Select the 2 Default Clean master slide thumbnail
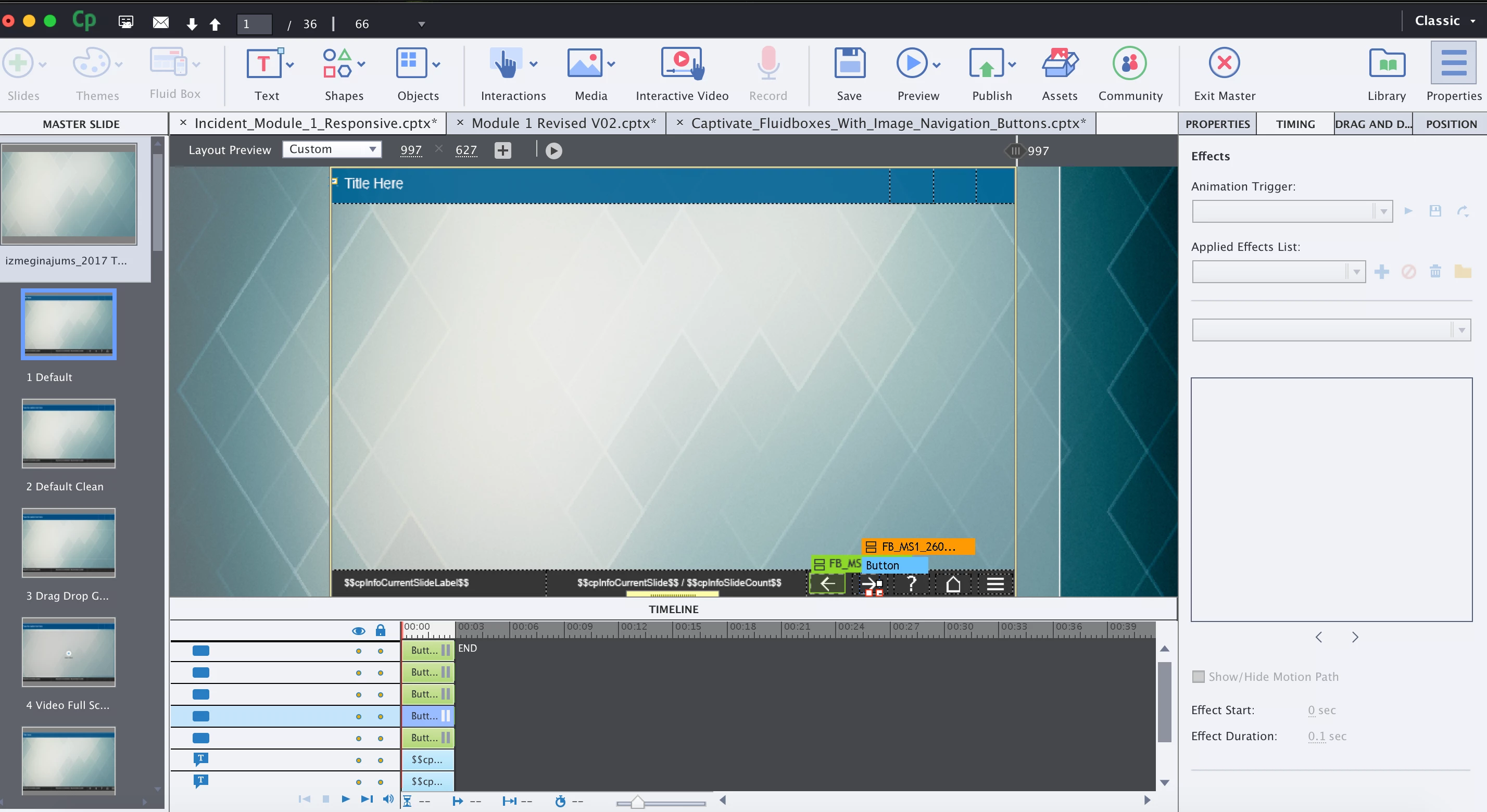Screen dimensions: 1487x812 69,434
